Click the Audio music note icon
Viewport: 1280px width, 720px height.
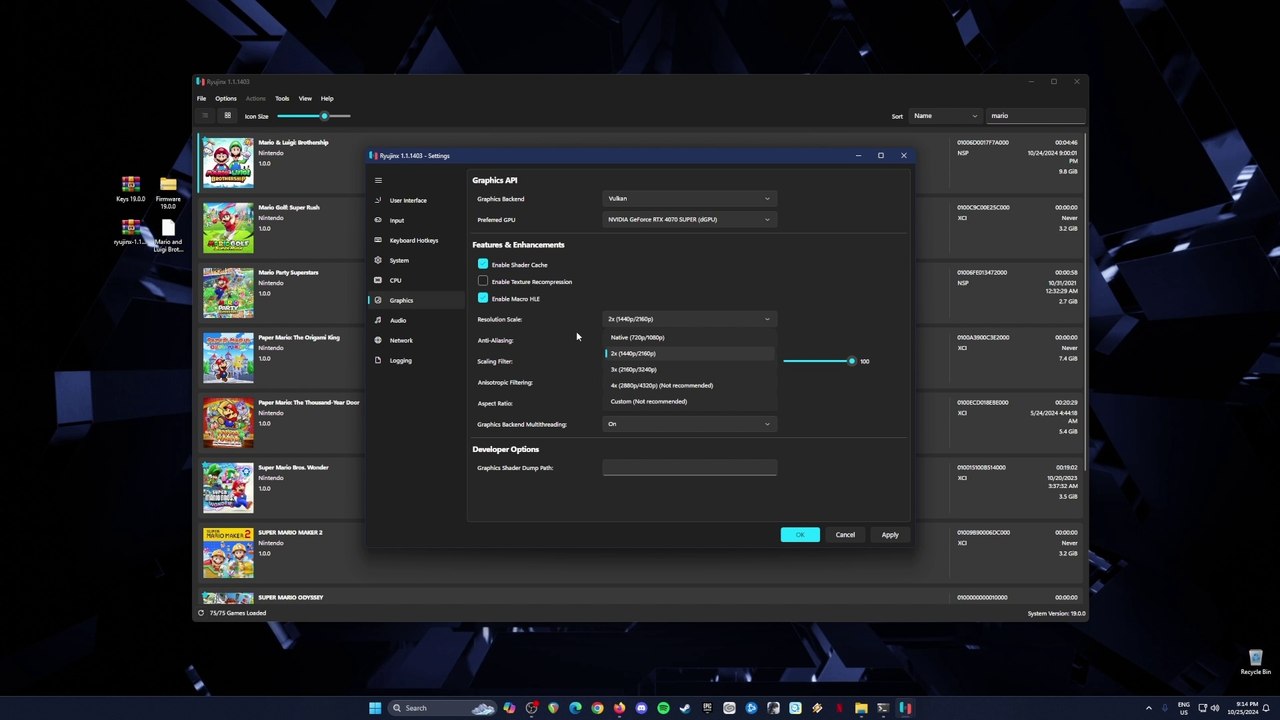coord(378,320)
